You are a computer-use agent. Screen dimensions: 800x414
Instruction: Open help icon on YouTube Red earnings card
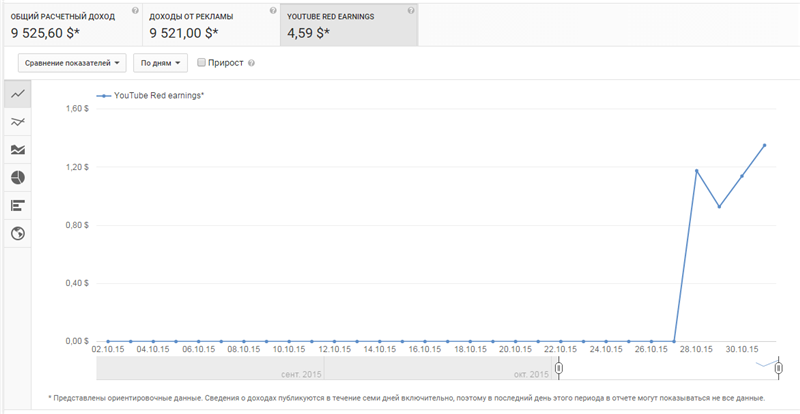(x=411, y=10)
